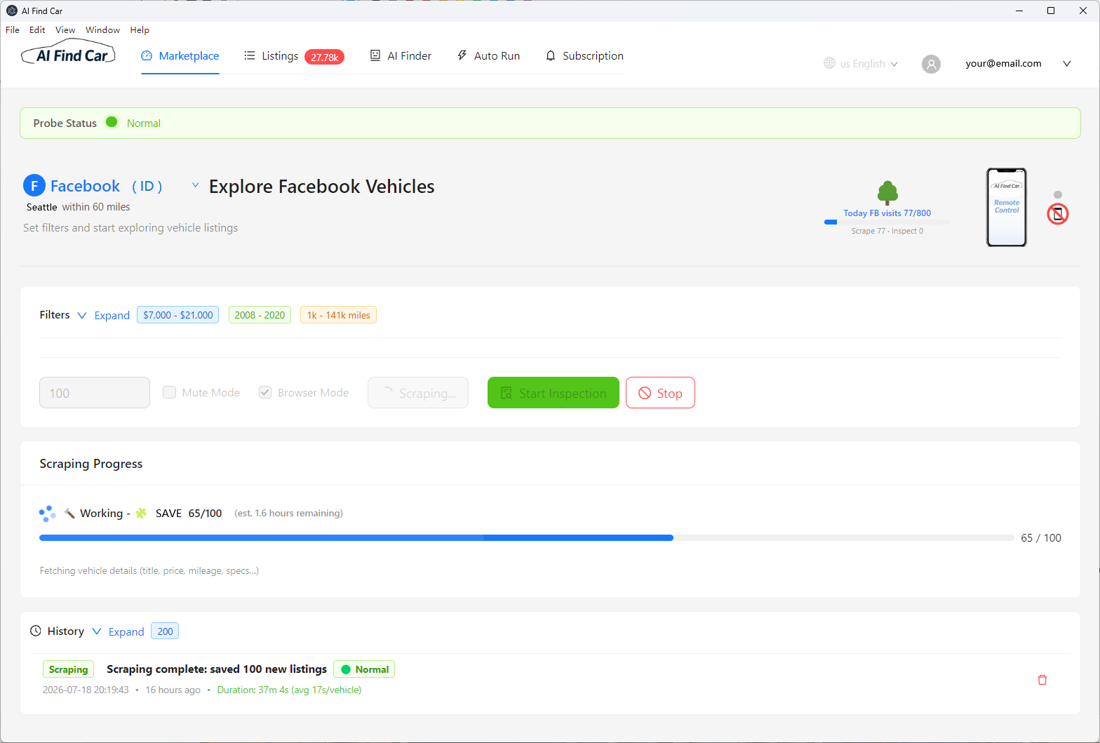
Task: Toggle the Browser Mode checkbox
Action: 265,392
